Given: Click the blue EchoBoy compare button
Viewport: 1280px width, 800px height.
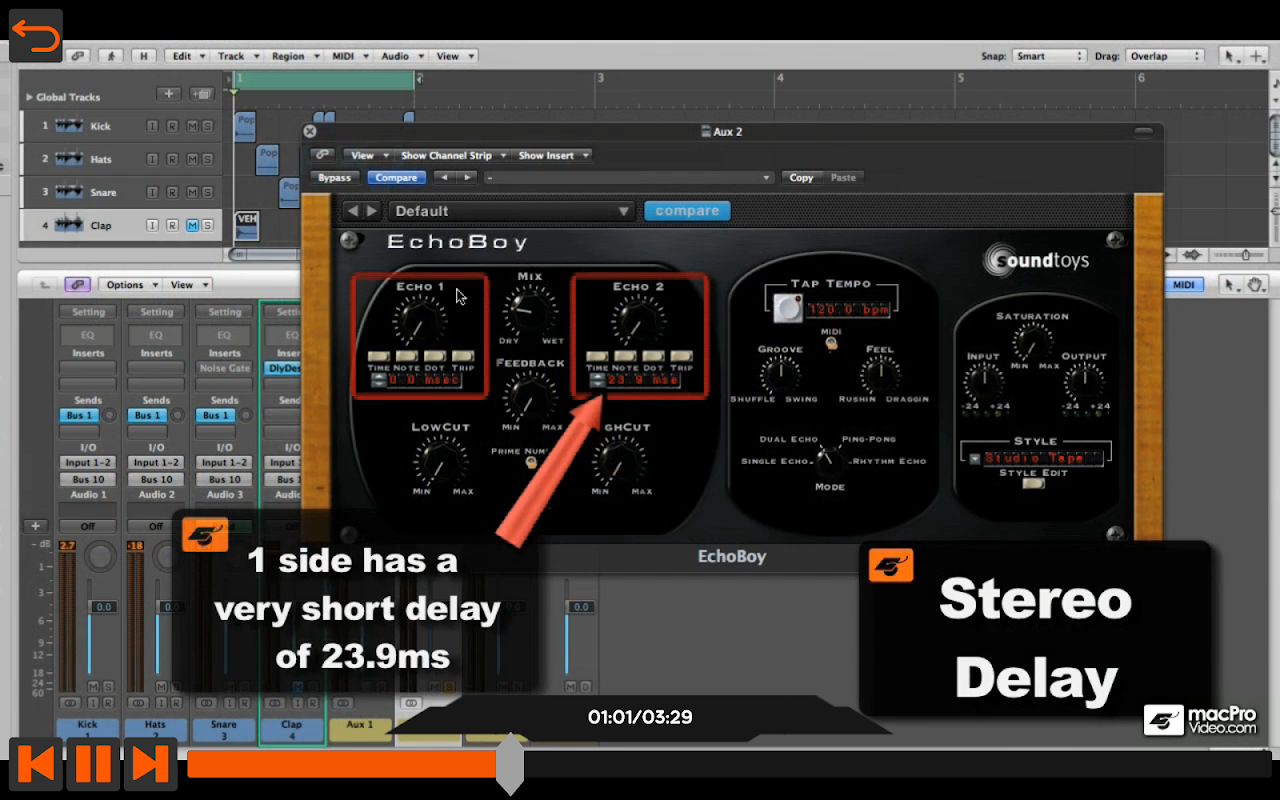Looking at the screenshot, I should click(687, 211).
